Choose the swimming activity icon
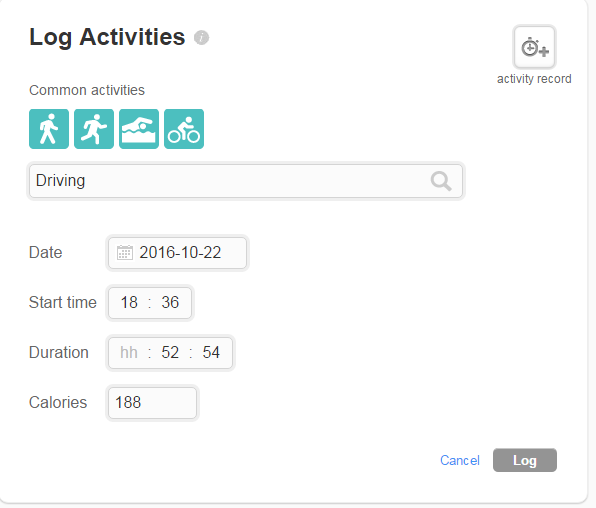This screenshot has height=508, width=596. click(x=139, y=129)
